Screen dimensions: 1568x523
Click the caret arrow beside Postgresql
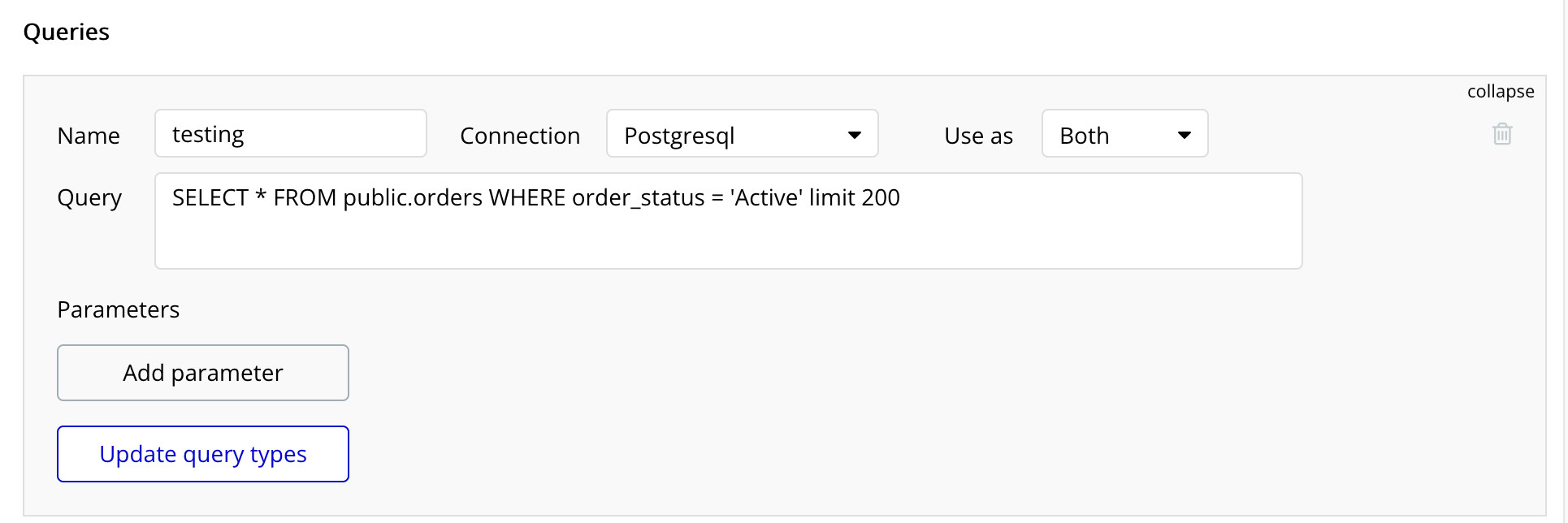click(x=854, y=135)
